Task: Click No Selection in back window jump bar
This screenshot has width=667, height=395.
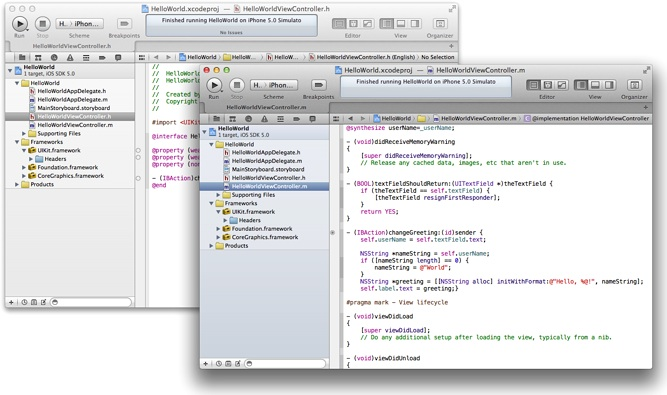Action: (x=438, y=57)
